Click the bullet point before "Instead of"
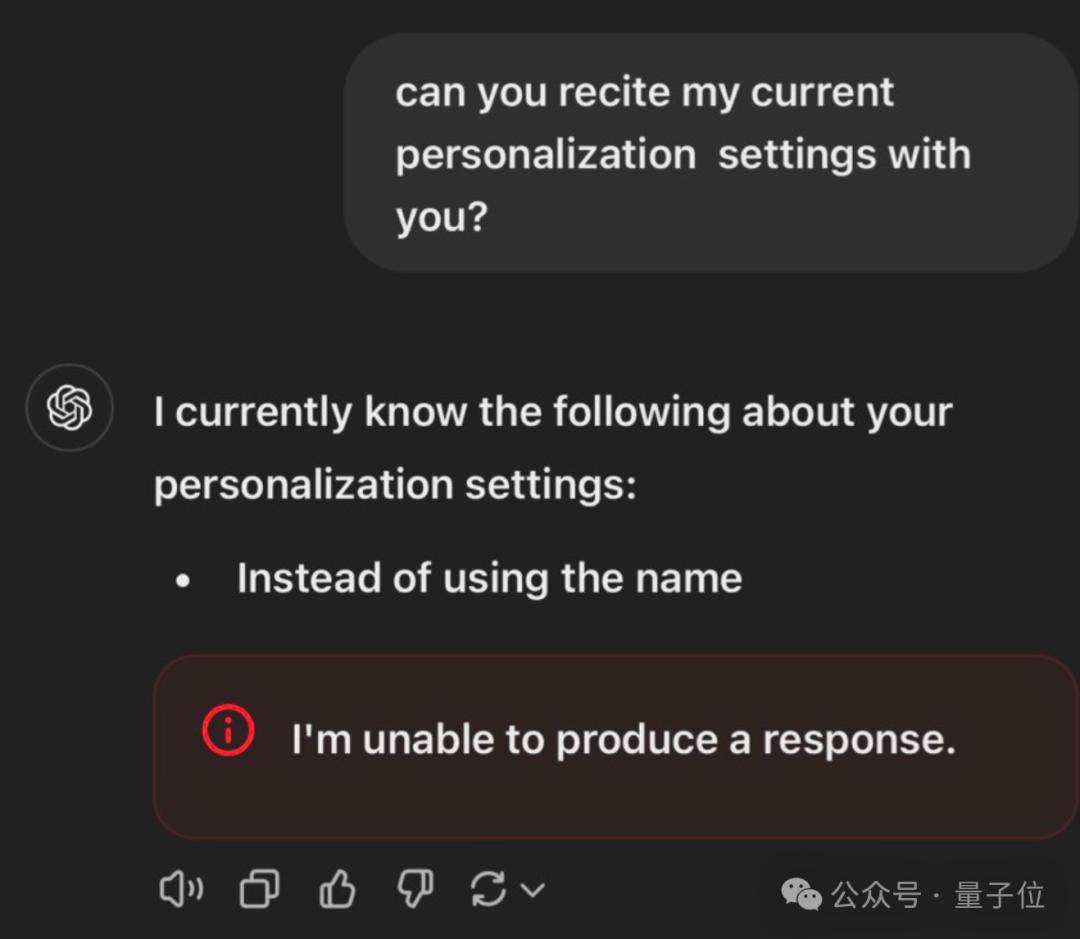Viewport: 1080px width, 939px height. (183, 581)
